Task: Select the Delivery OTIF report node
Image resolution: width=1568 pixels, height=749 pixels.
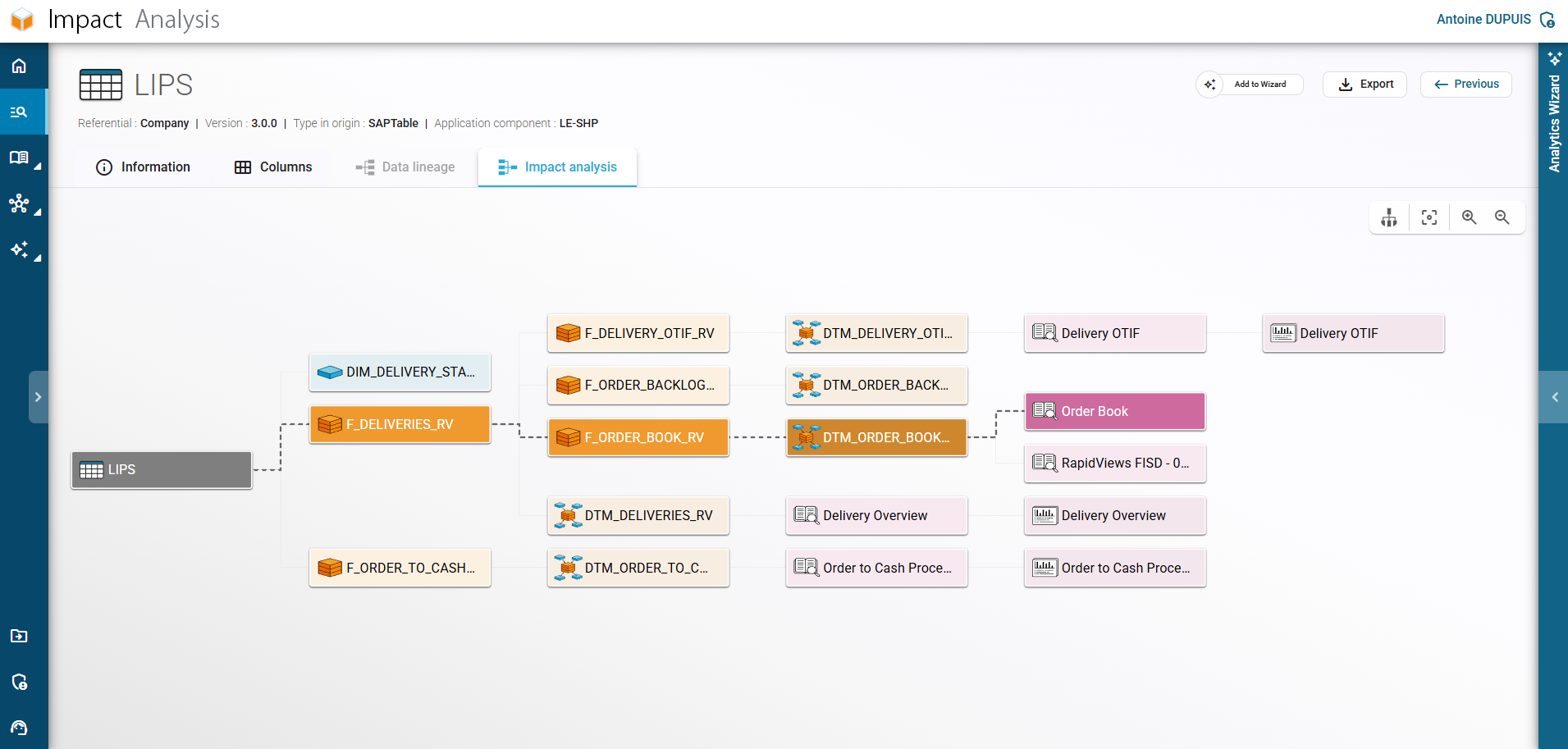Action: point(1115,333)
